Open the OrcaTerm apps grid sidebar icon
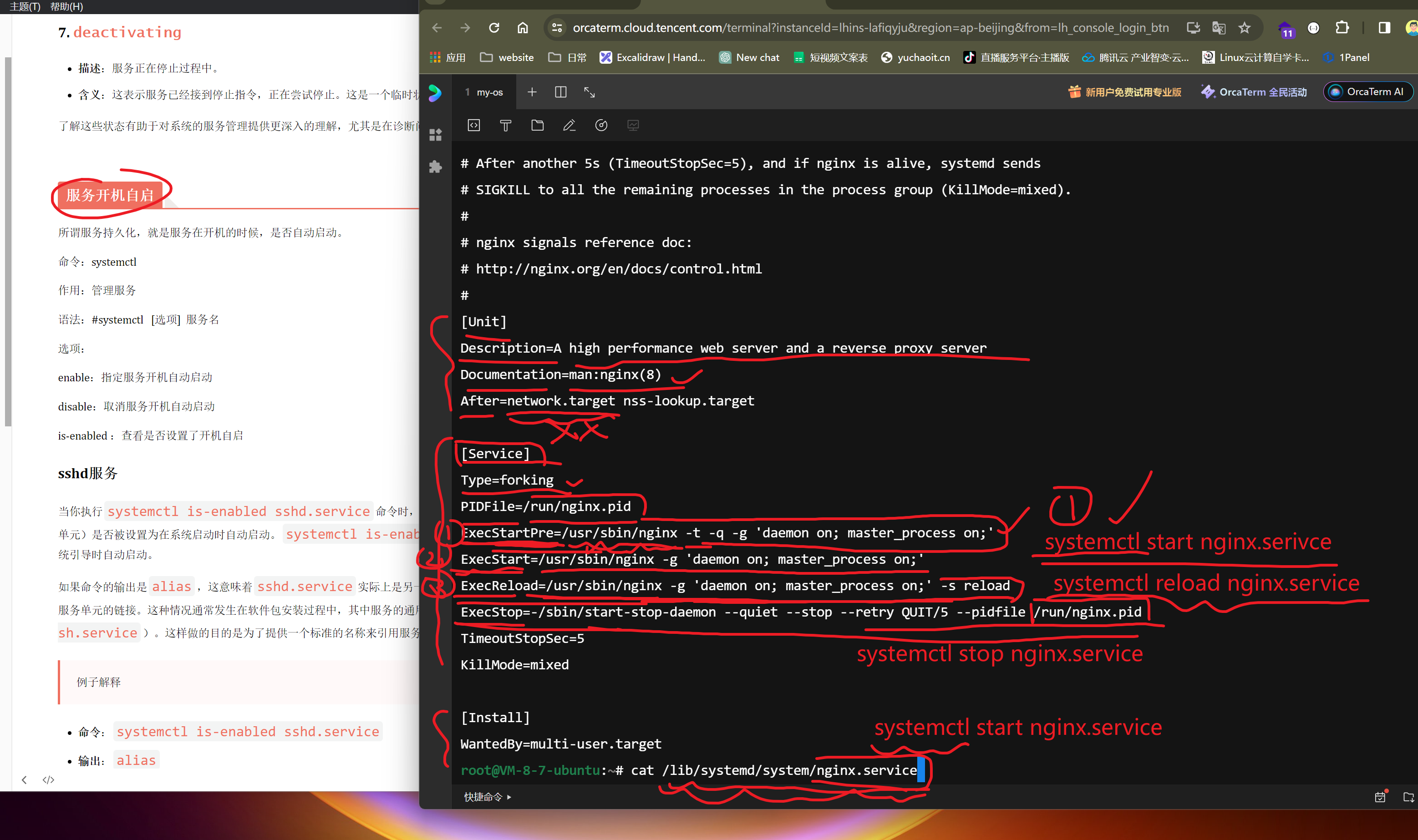This screenshot has width=1418, height=840. click(x=435, y=135)
